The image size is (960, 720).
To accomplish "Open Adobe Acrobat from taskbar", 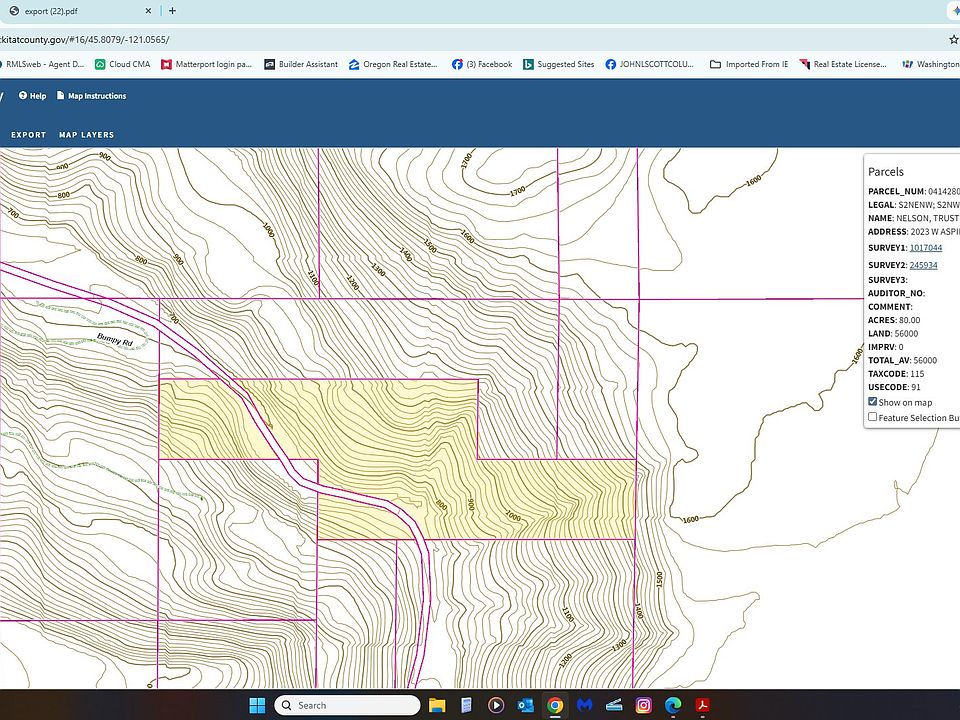I will click(x=702, y=705).
